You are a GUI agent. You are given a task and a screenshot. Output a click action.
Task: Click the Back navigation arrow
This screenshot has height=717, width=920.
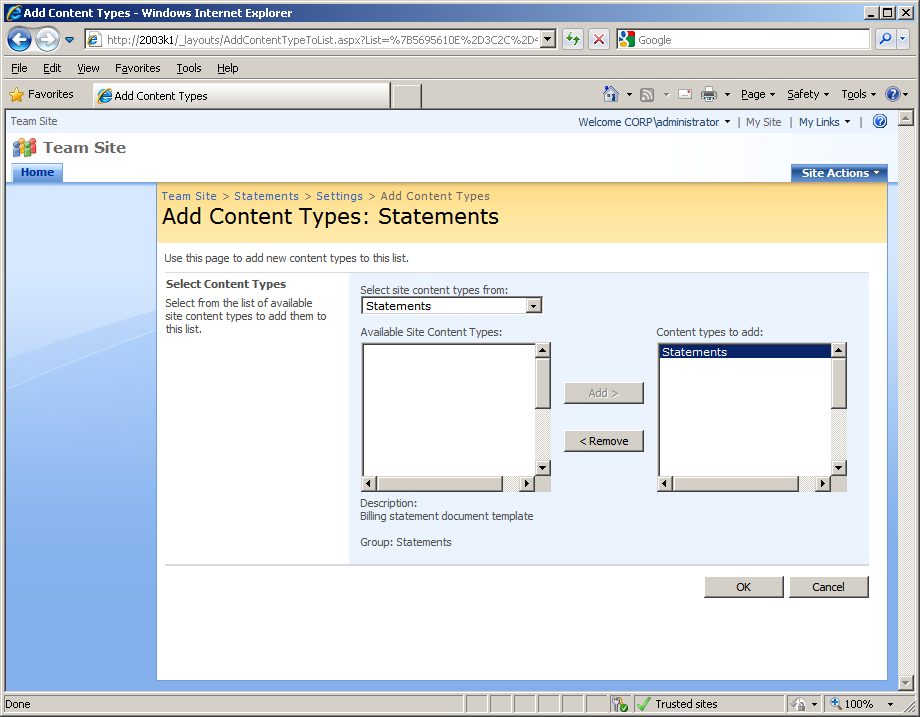tap(19, 39)
